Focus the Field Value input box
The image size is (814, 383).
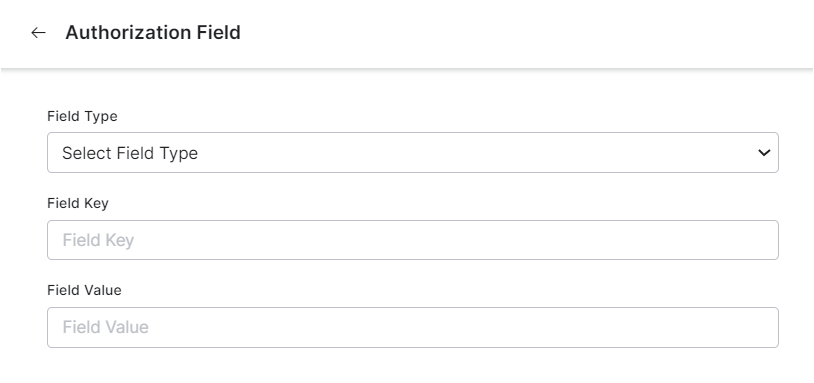point(413,327)
